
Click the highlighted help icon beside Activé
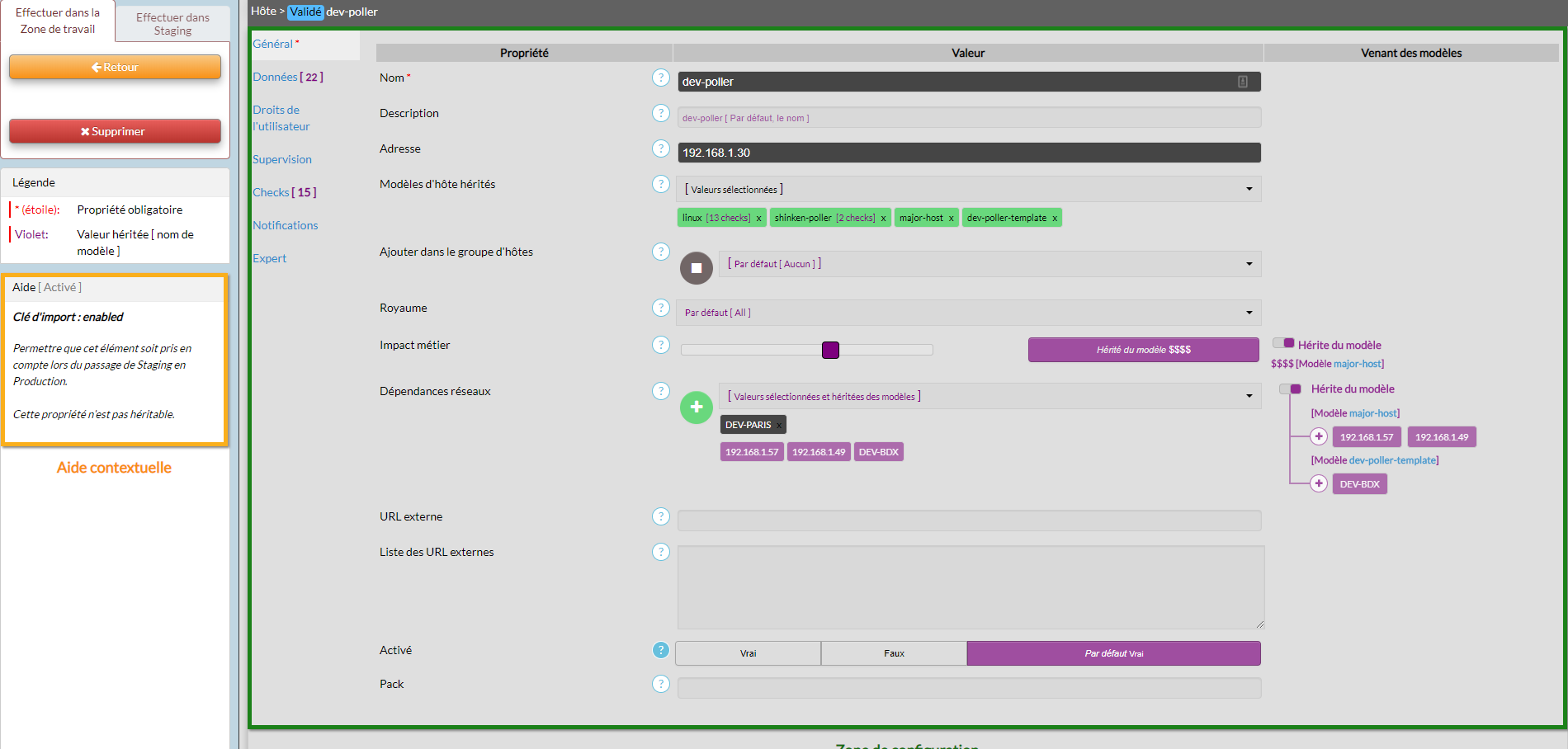(x=660, y=650)
